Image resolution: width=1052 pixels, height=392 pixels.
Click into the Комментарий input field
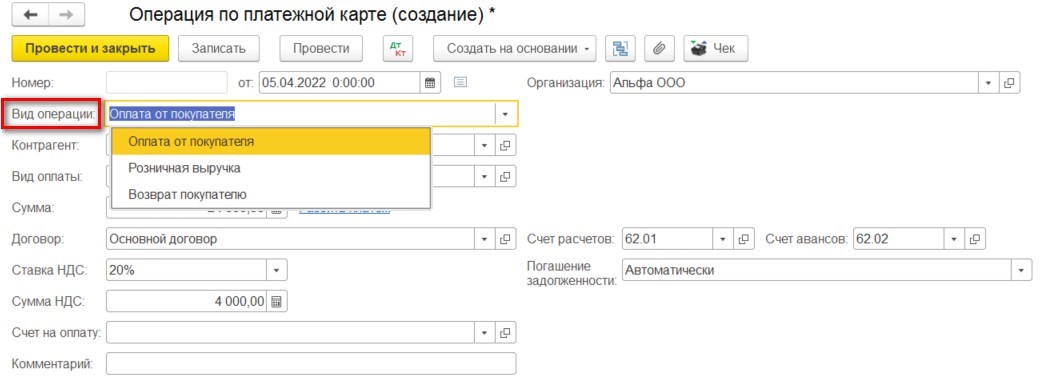[x=311, y=364]
